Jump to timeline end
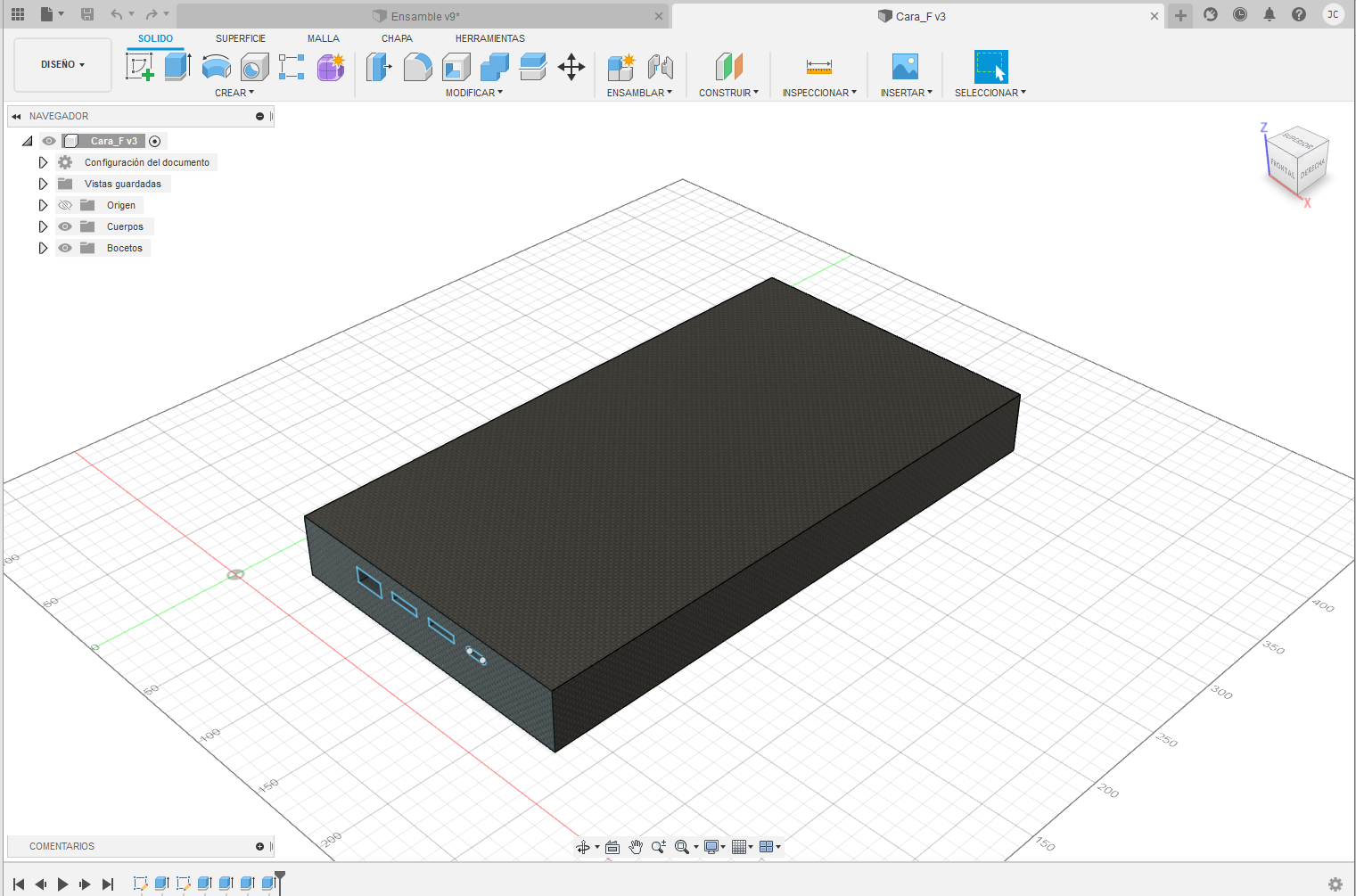The width and height of the screenshot is (1356, 896). click(x=108, y=884)
